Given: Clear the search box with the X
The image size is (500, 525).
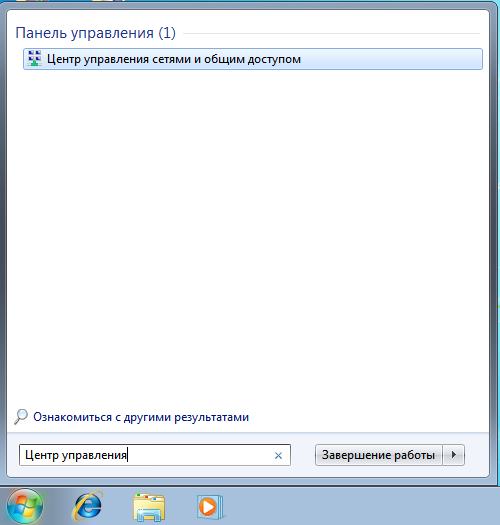Looking at the screenshot, I should tap(278, 455).
